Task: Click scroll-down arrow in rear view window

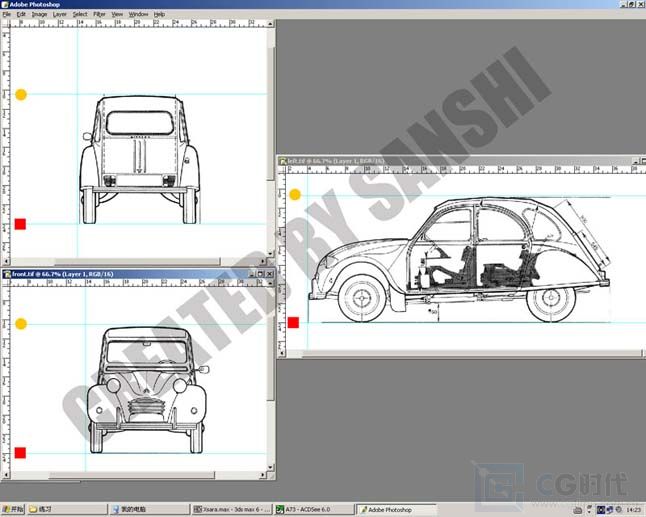Action: pos(270,254)
